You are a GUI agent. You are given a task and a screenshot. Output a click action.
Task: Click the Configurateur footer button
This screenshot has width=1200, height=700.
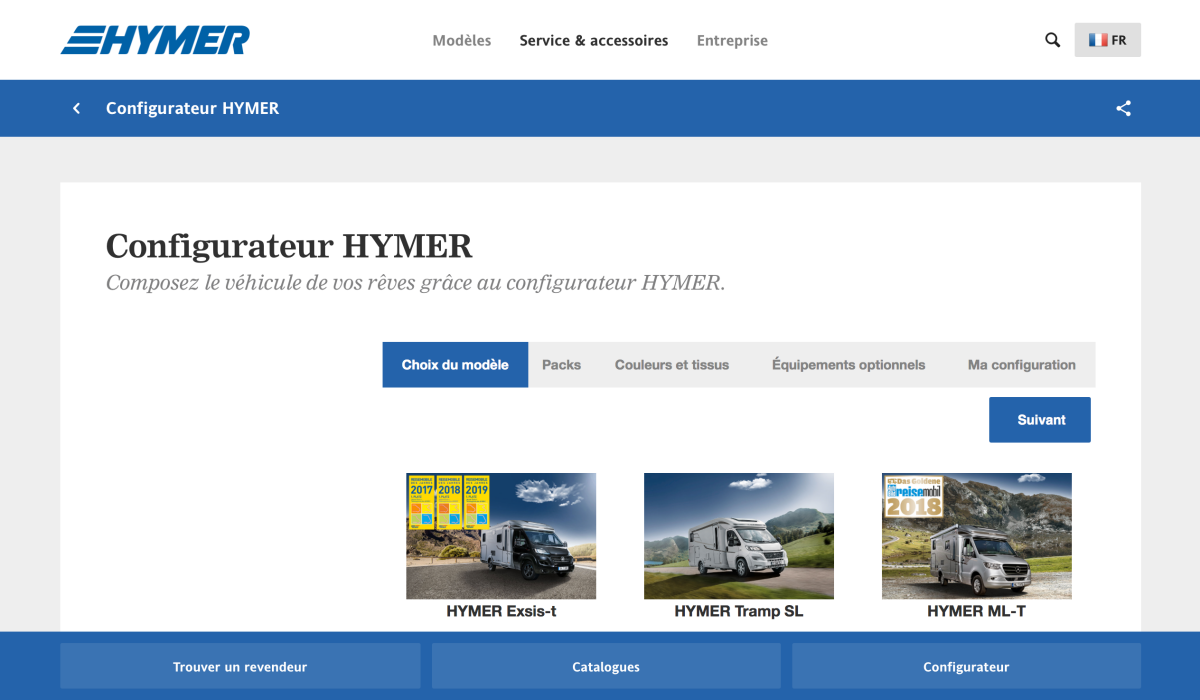[966, 666]
